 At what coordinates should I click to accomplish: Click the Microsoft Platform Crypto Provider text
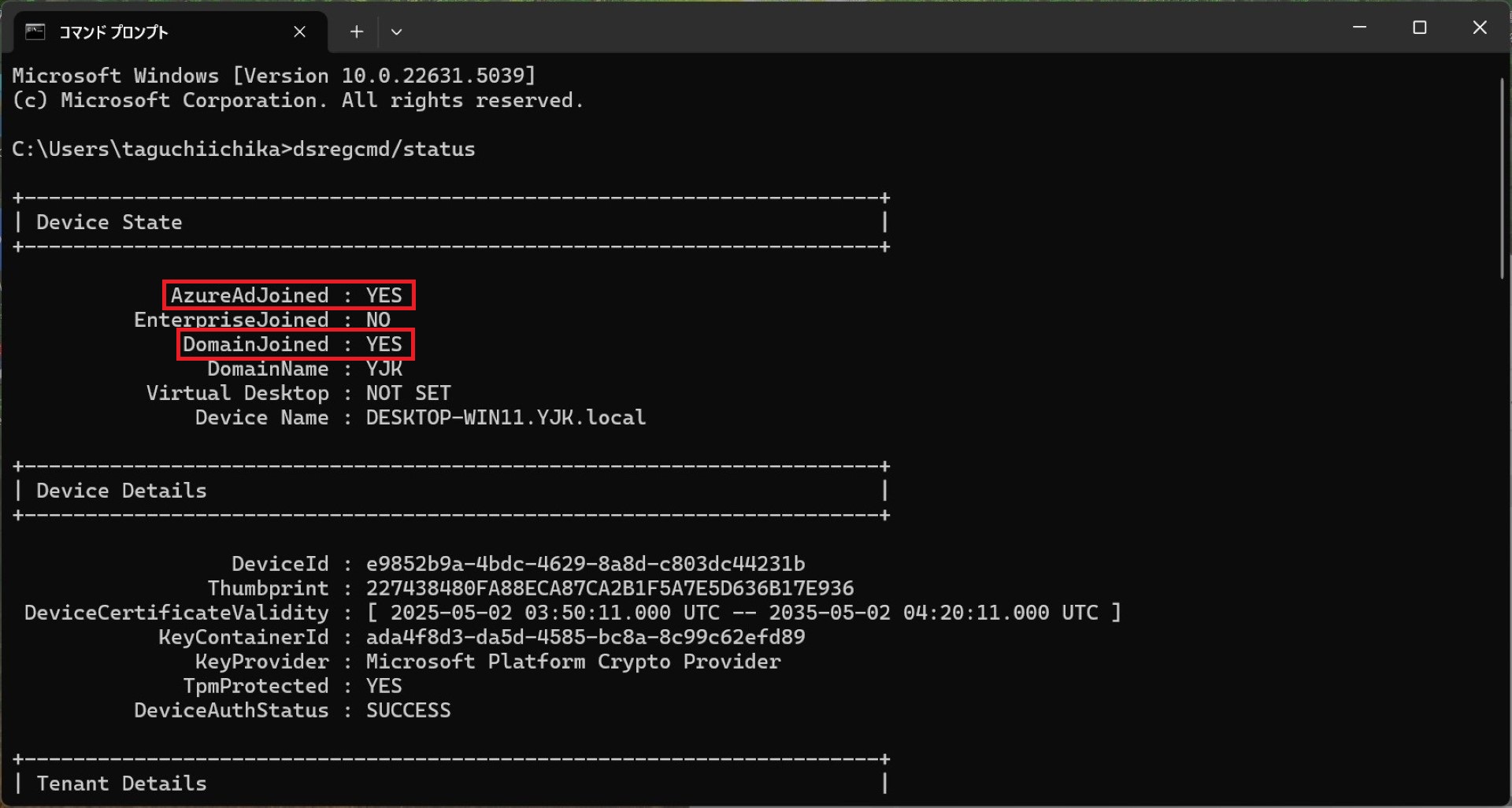(573, 662)
